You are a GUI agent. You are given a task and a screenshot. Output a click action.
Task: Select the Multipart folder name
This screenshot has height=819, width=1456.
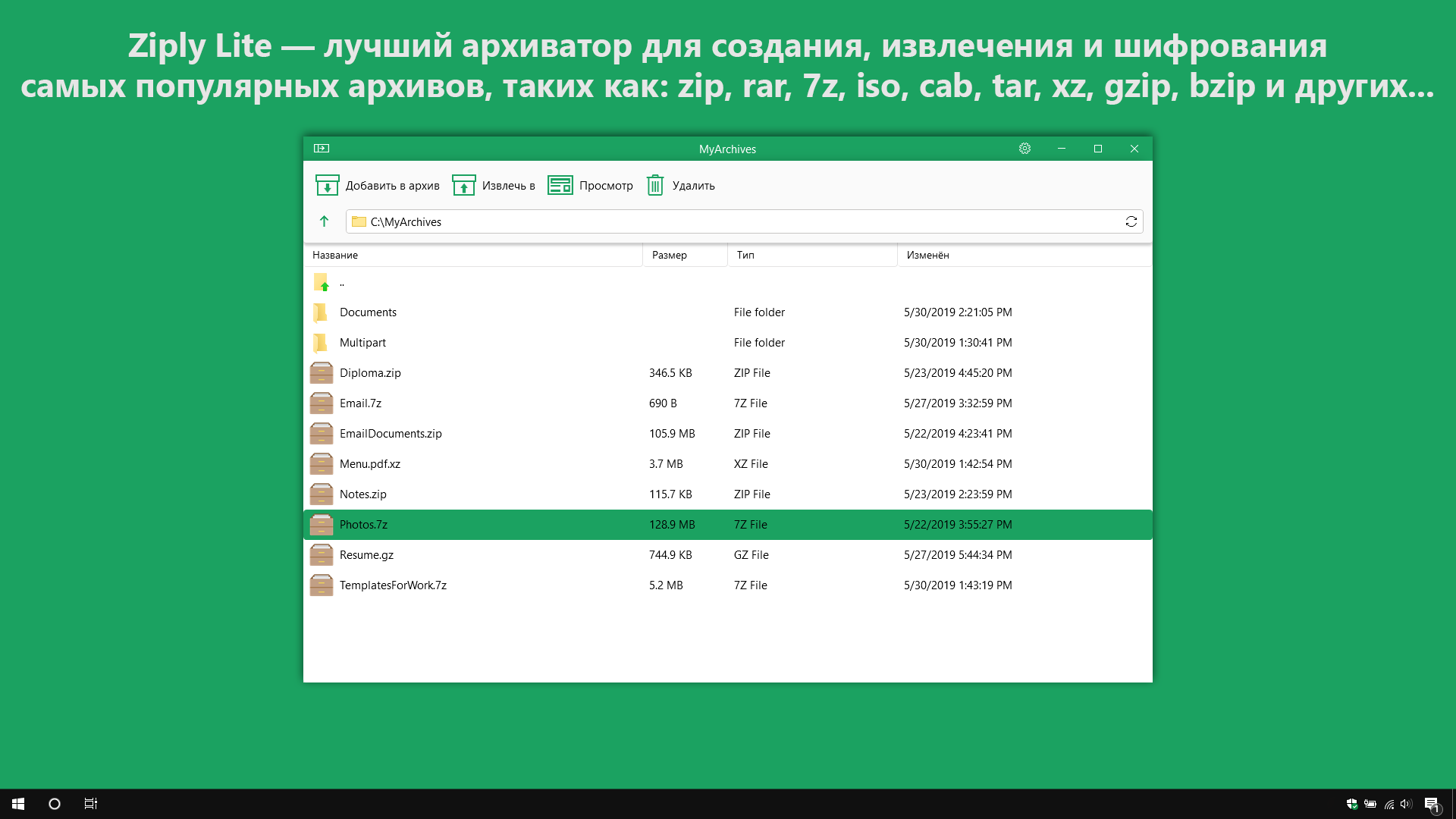(x=362, y=343)
